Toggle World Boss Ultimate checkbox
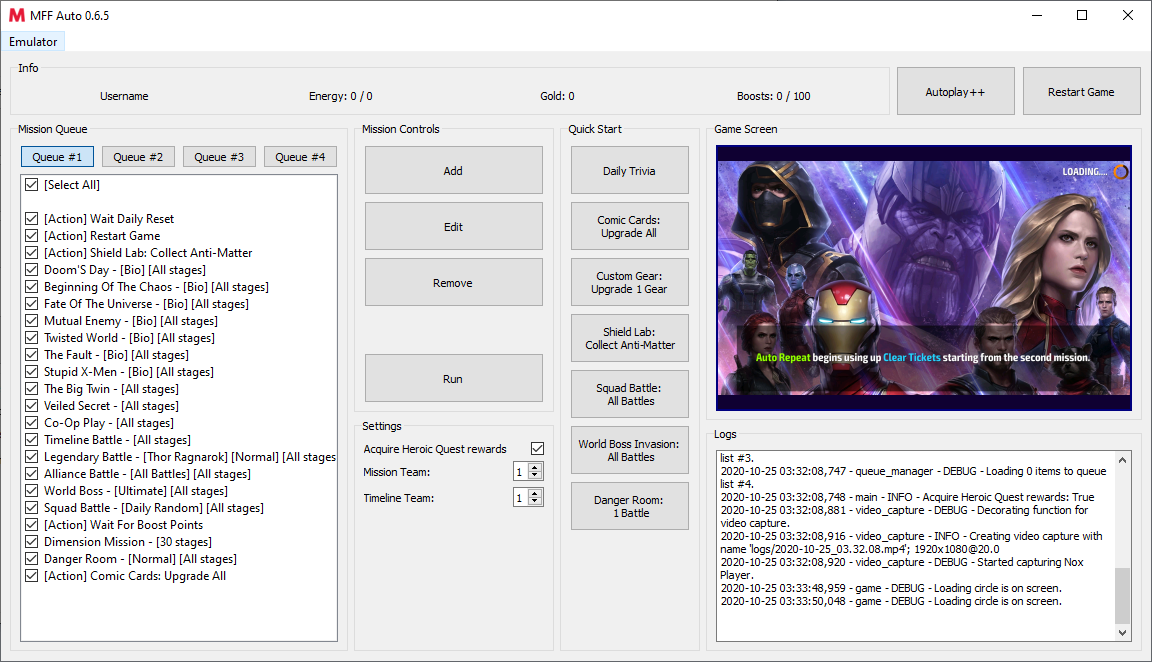 (x=32, y=491)
